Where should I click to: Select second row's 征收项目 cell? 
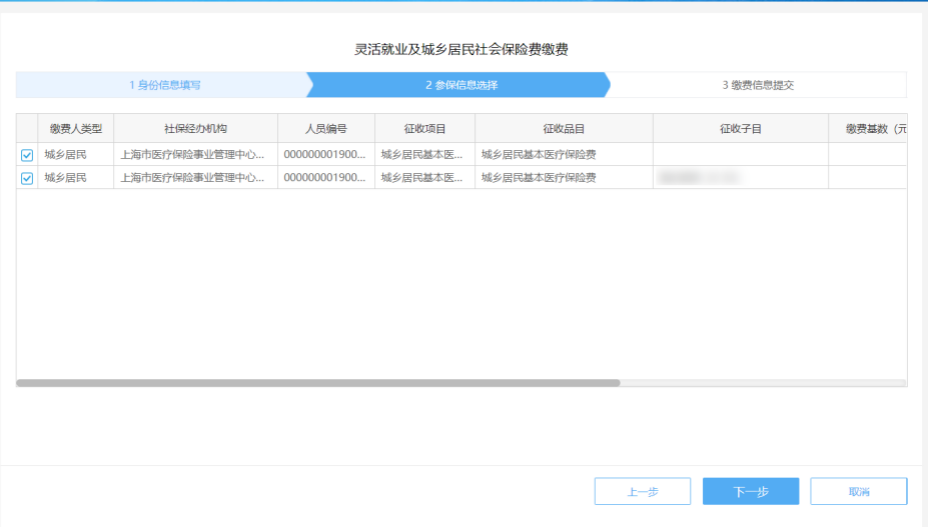(x=422, y=178)
